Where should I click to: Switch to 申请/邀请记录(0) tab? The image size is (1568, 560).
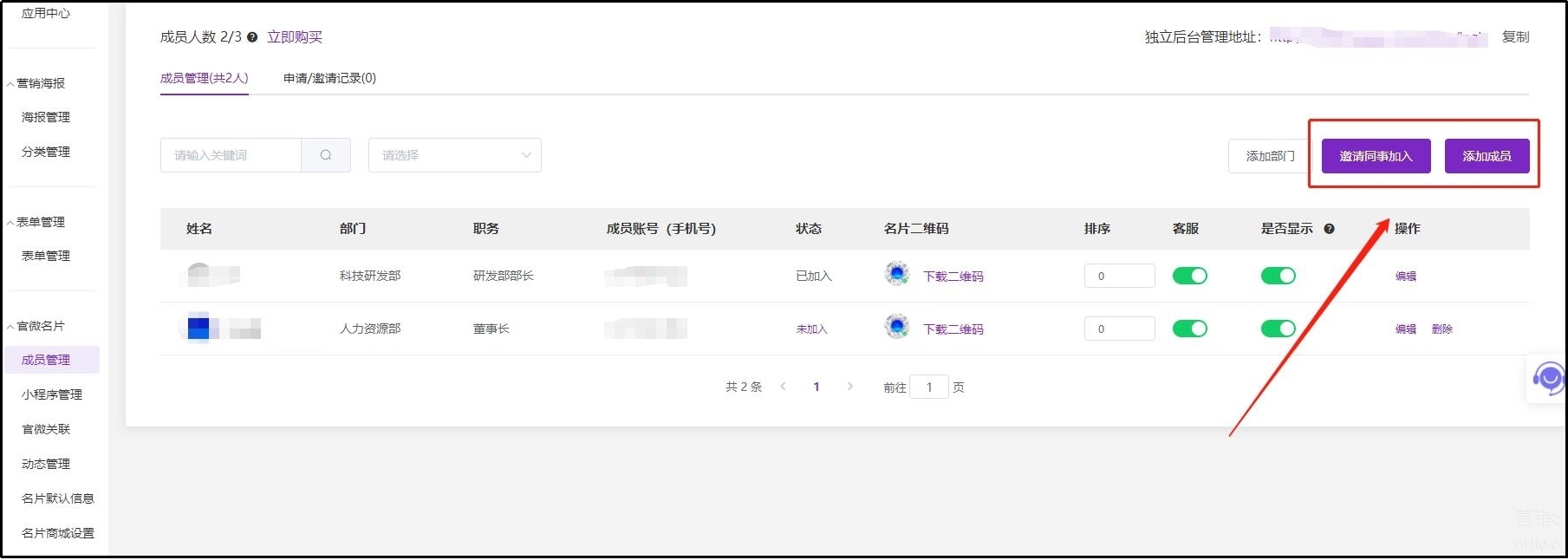click(x=329, y=78)
